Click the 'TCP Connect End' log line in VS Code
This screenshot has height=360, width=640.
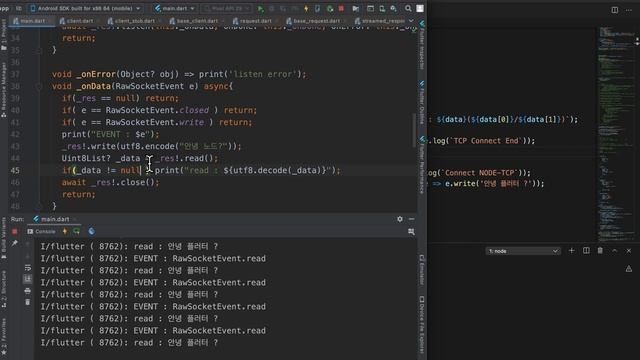(482, 141)
